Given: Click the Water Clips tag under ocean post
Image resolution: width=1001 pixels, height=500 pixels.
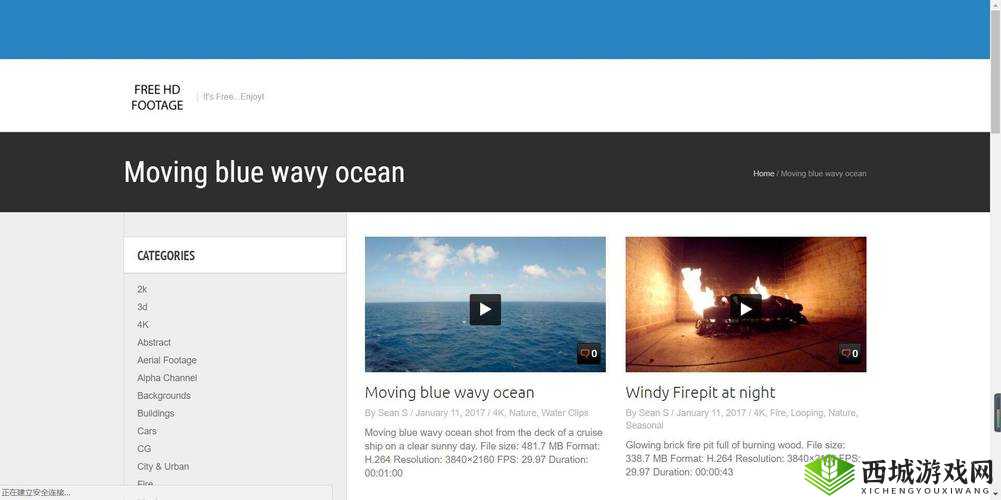Looking at the screenshot, I should (x=565, y=413).
